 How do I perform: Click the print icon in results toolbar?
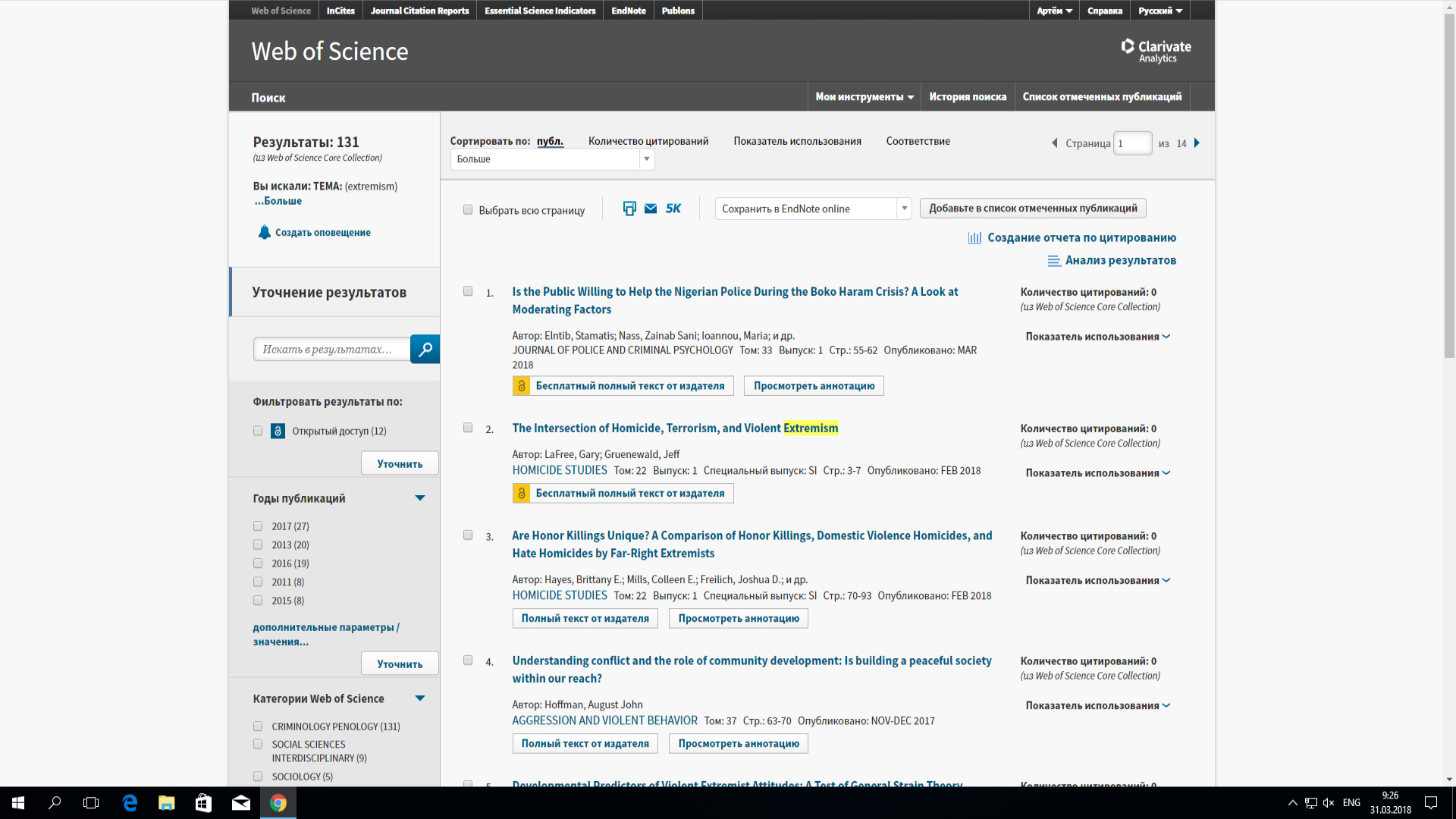point(629,209)
